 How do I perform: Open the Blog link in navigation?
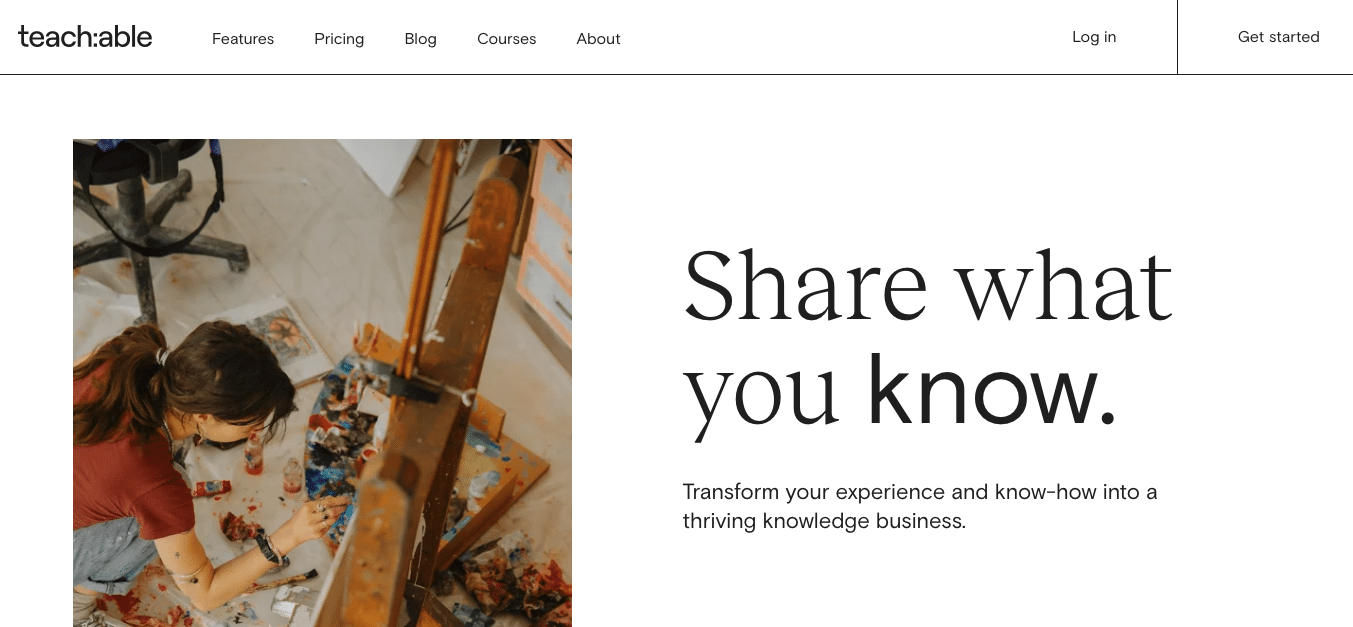420,39
